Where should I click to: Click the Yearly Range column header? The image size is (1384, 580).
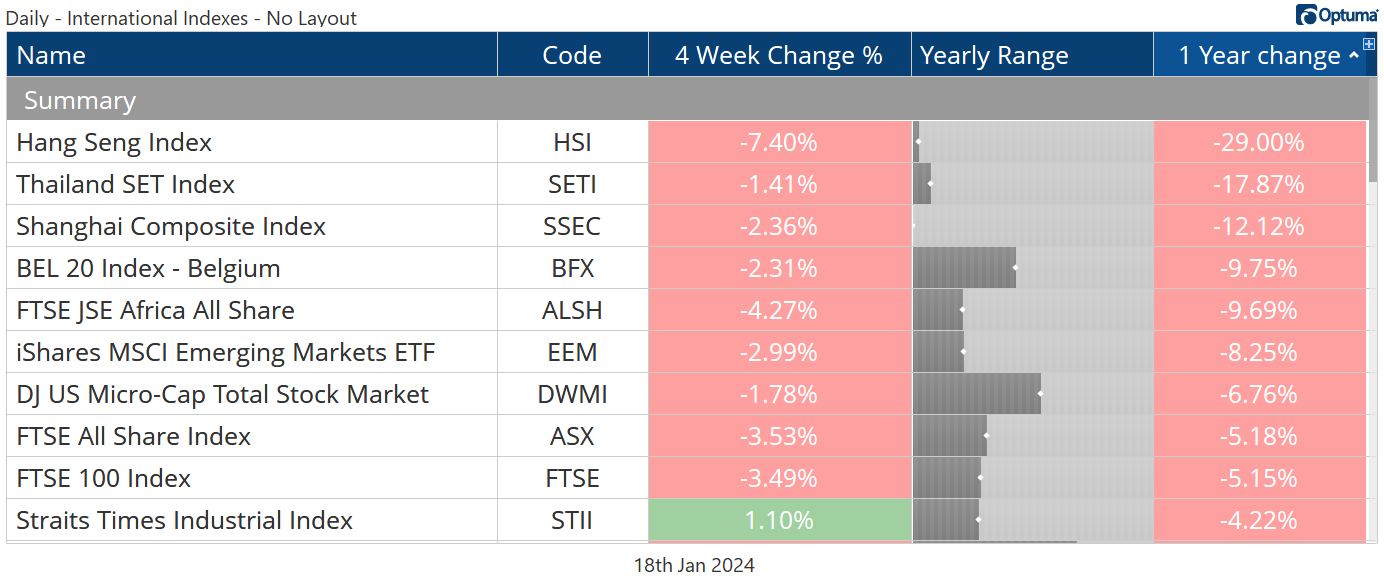[994, 55]
